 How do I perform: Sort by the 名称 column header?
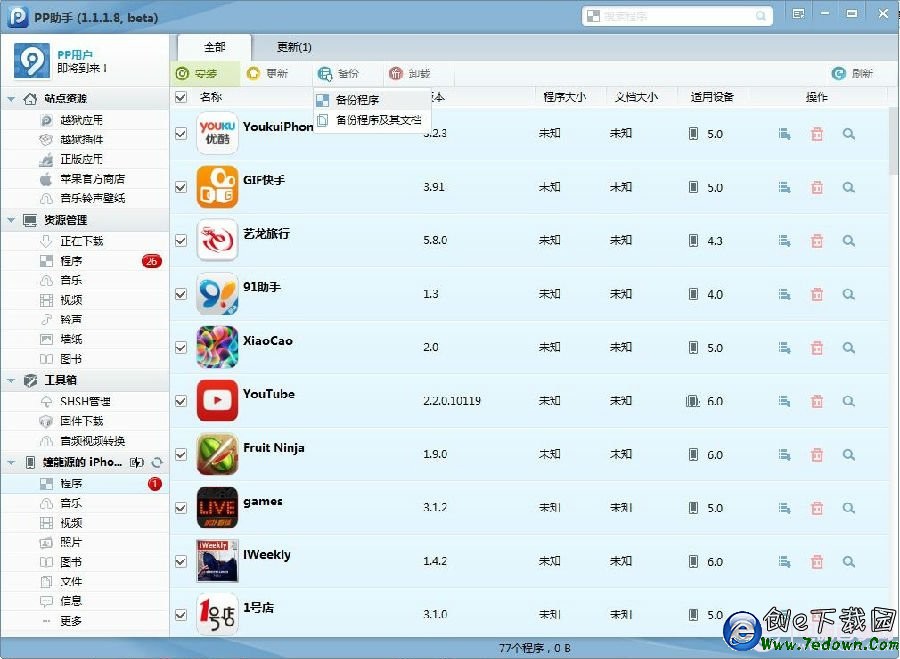(x=211, y=97)
